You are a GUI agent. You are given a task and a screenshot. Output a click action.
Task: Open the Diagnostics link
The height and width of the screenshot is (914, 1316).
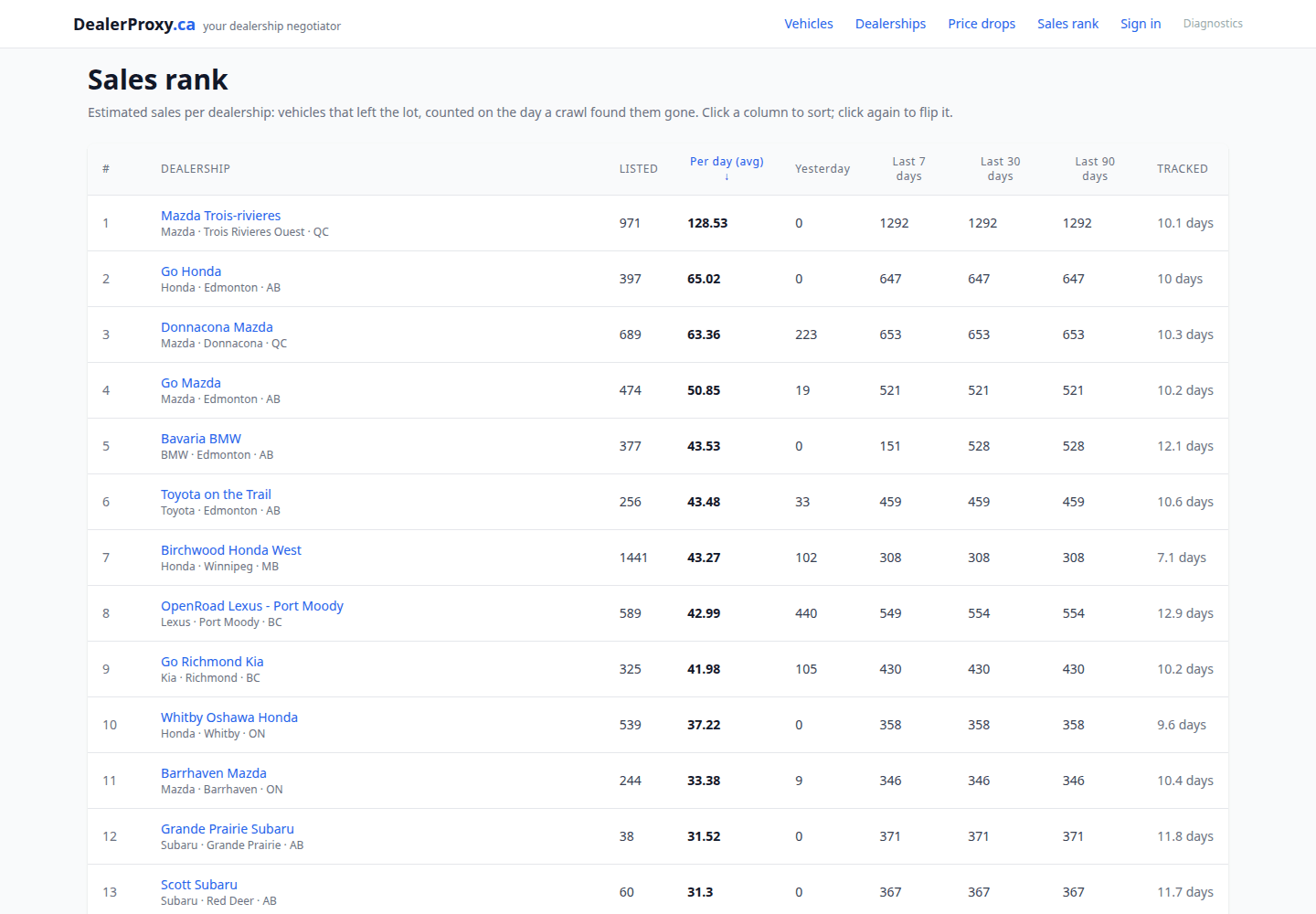pyautogui.click(x=1213, y=24)
